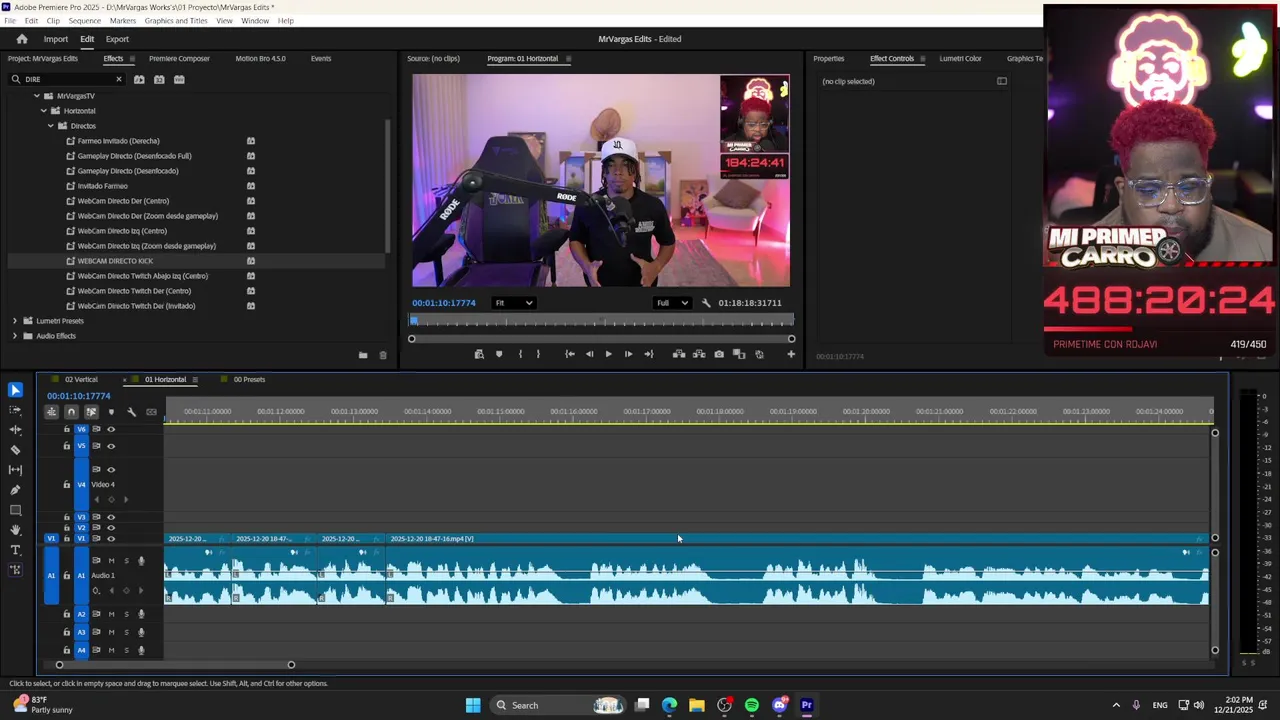Select the Razor tool
1280x720 pixels.
coord(15,450)
